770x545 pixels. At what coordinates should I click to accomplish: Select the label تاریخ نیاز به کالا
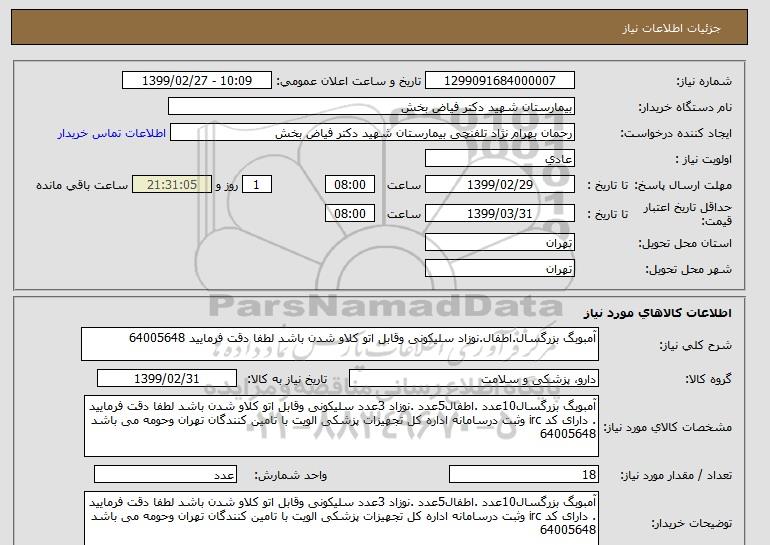pos(287,379)
